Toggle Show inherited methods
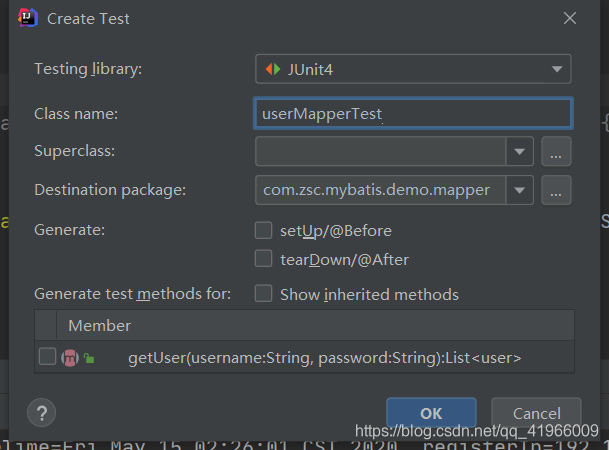The width and height of the screenshot is (609, 450). pyautogui.click(x=263, y=293)
